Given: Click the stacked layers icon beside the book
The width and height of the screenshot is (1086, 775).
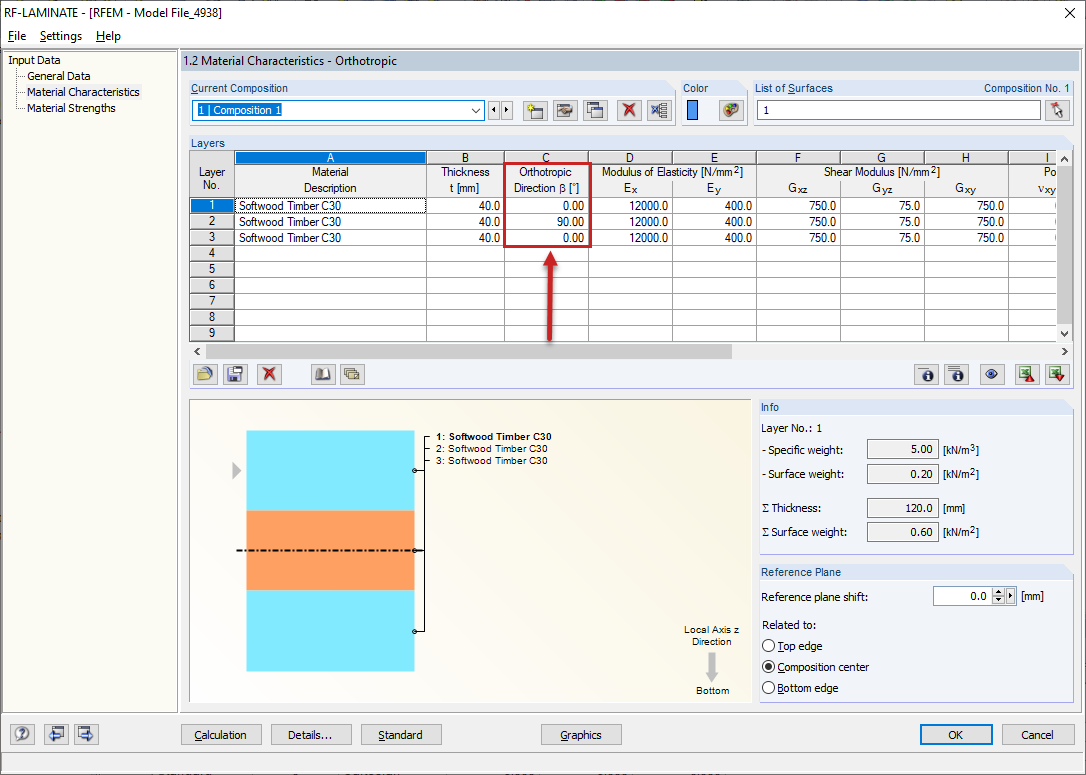Looking at the screenshot, I should click(x=352, y=375).
